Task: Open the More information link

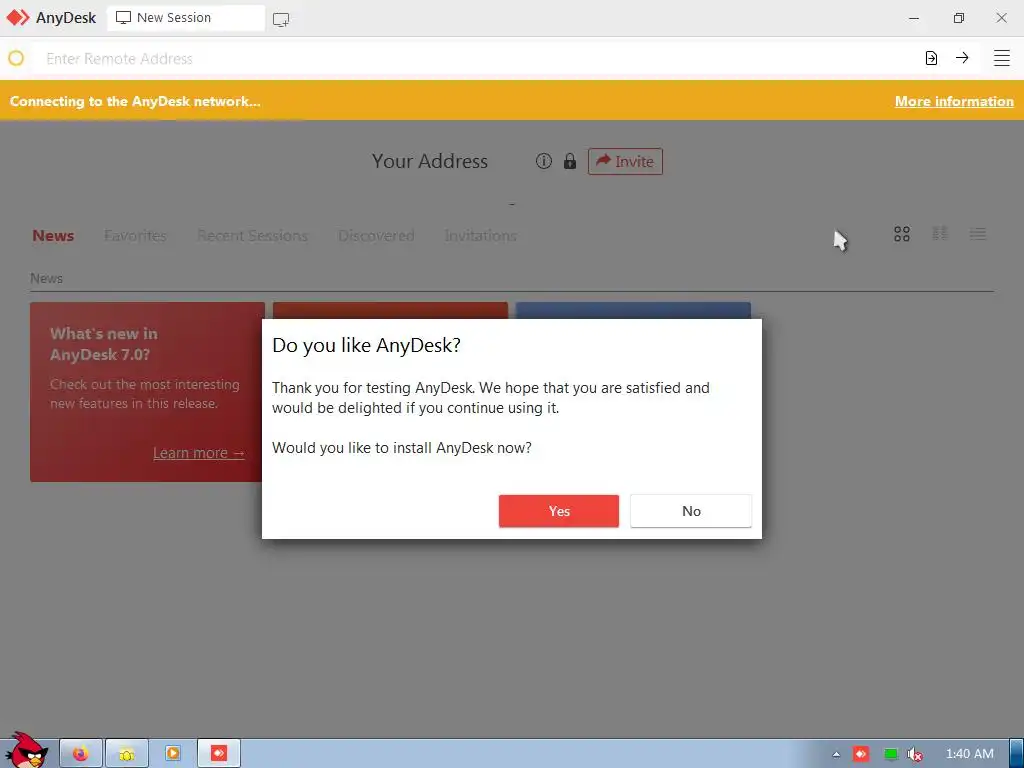Action: point(954,101)
